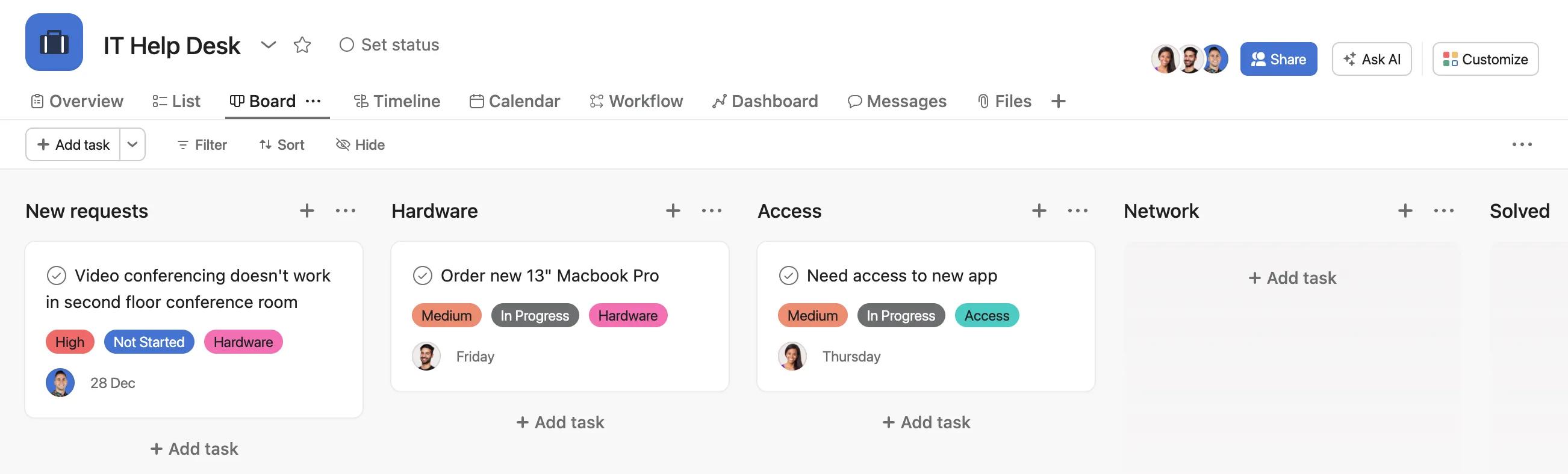Open the Ask AI button
1568x474 pixels.
tap(1371, 59)
